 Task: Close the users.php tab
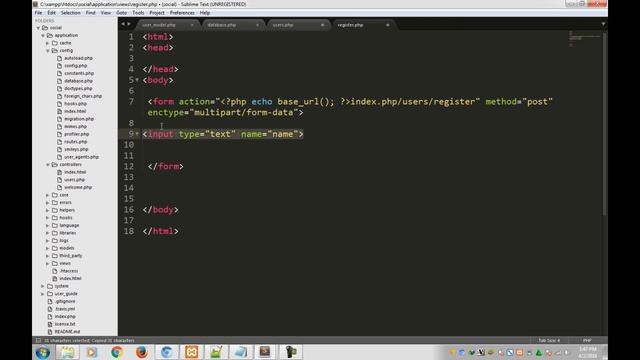coord(322,25)
